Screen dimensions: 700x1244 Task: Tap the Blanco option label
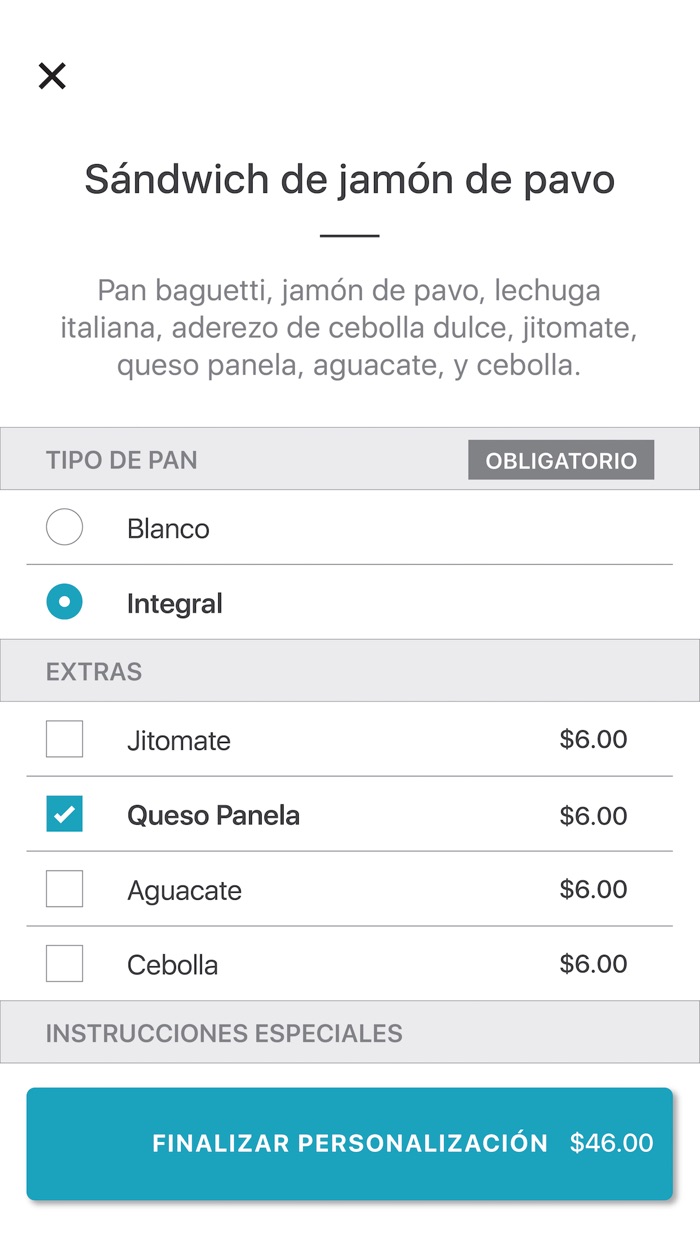[168, 529]
